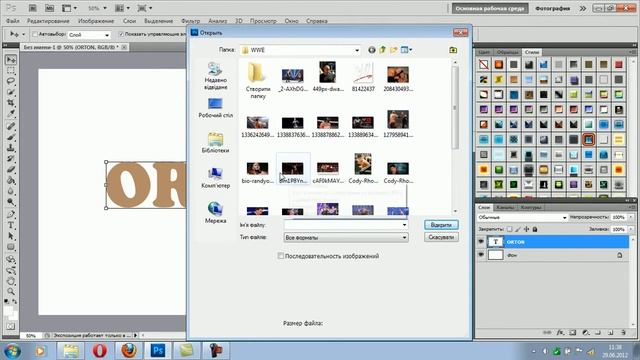Open Computer location in dialog sidebar

[215, 178]
